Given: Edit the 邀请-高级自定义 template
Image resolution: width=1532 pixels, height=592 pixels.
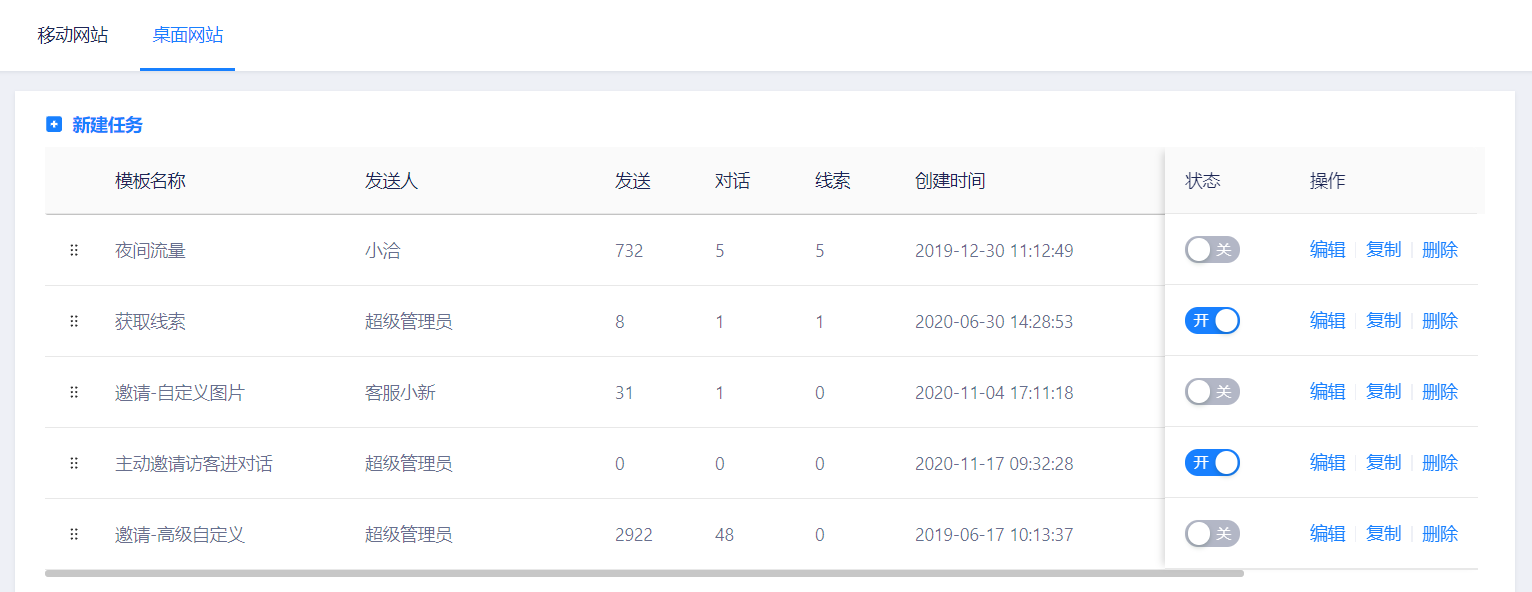Looking at the screenshot, I should click(1328, 534).
